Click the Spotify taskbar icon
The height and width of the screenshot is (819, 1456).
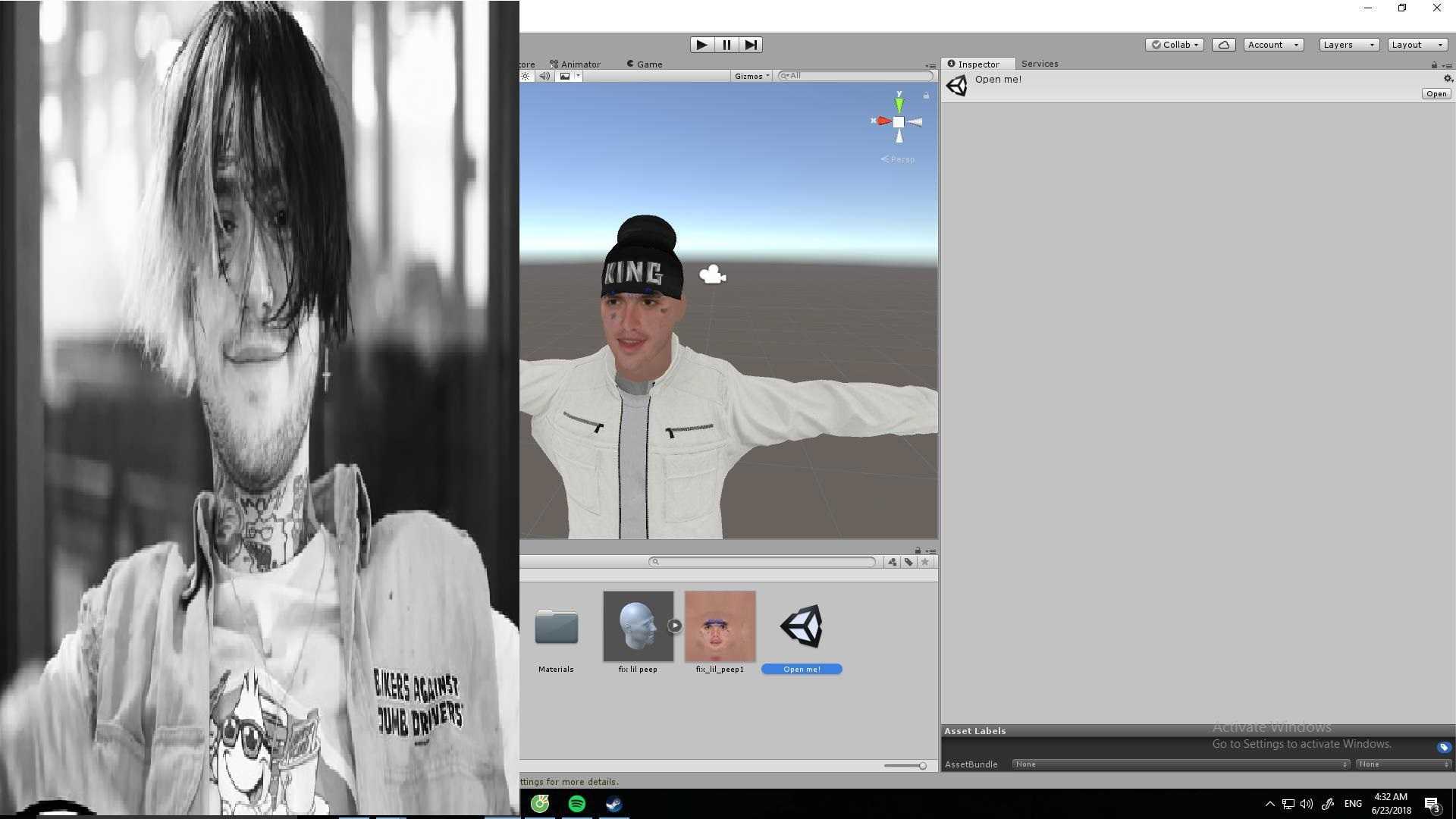[x=576, y=804]
